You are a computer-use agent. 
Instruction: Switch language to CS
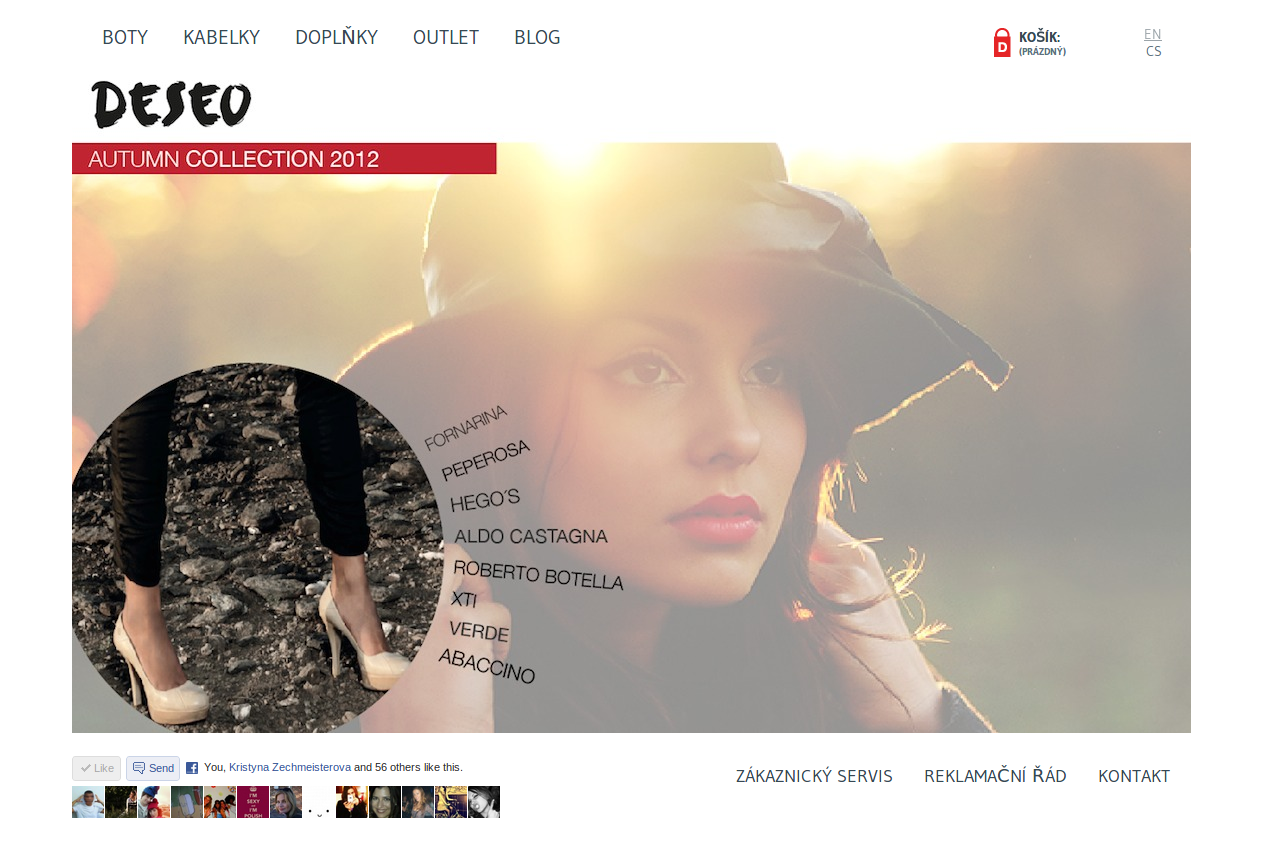pos(1154,51)
